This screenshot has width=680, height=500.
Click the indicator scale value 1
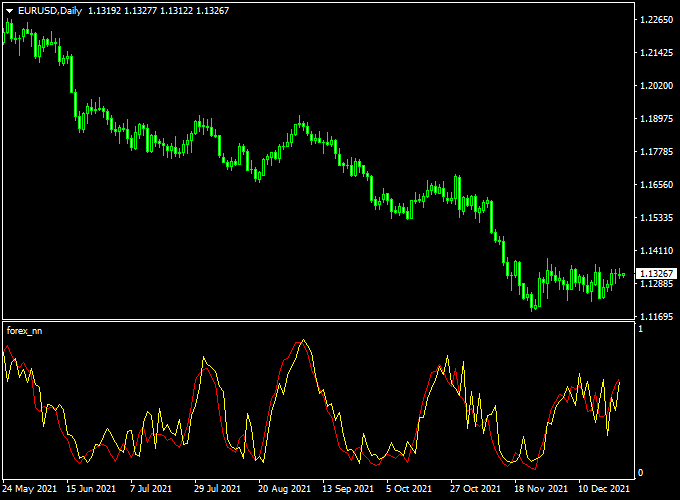tap(641, 329)
